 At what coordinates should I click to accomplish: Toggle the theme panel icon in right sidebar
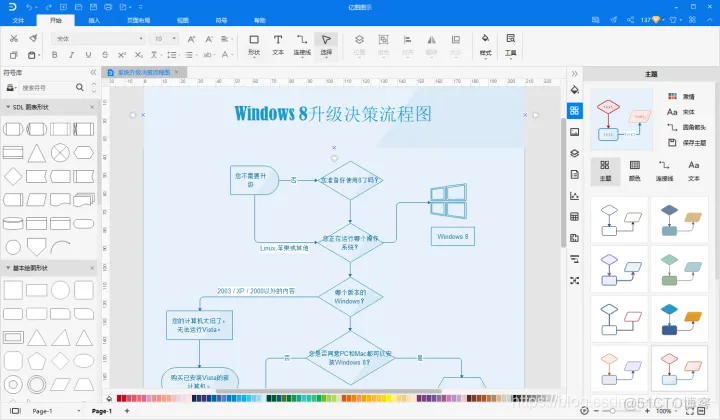574,111
